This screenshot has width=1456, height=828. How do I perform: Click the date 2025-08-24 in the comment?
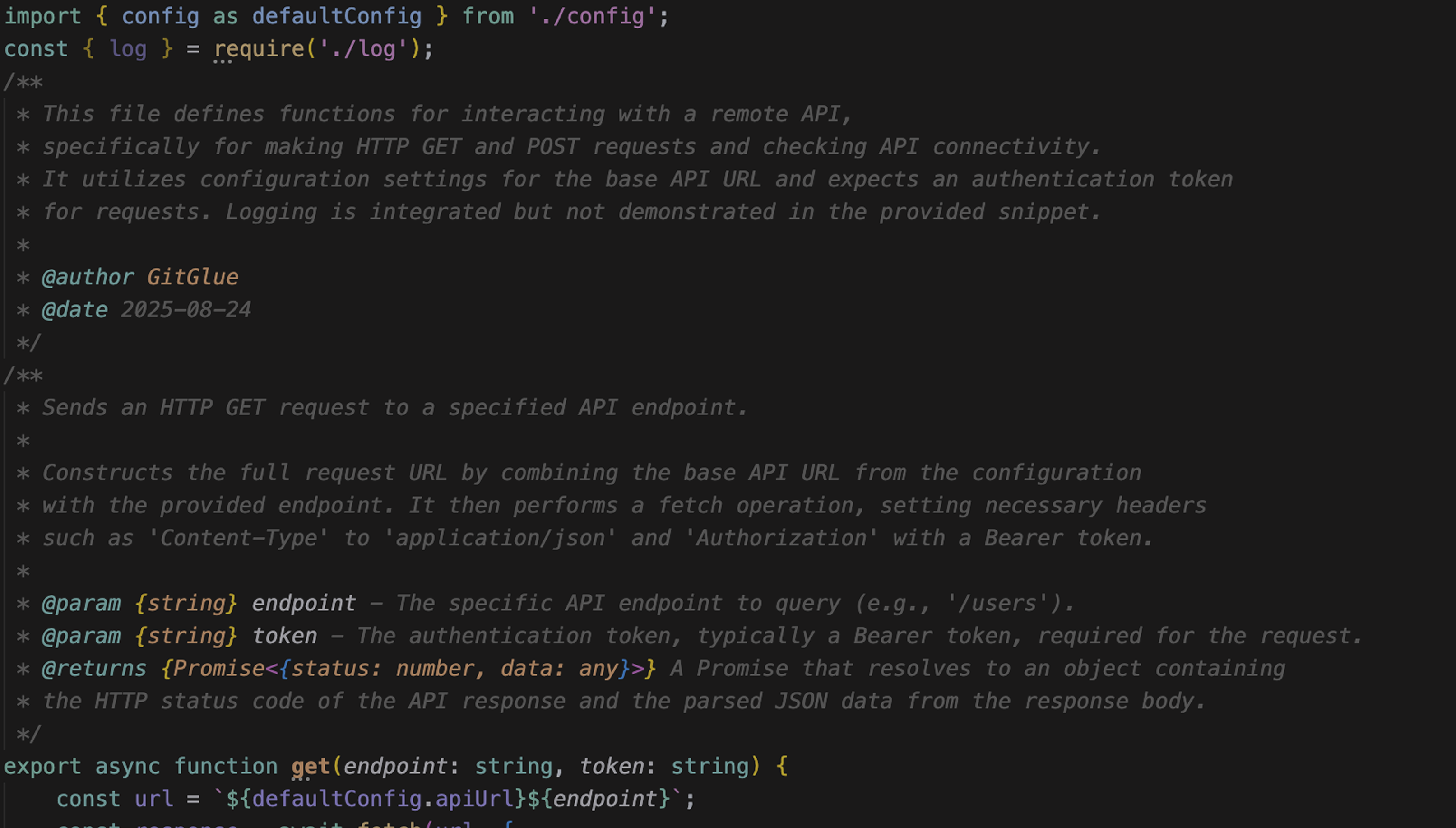point(186,310)
